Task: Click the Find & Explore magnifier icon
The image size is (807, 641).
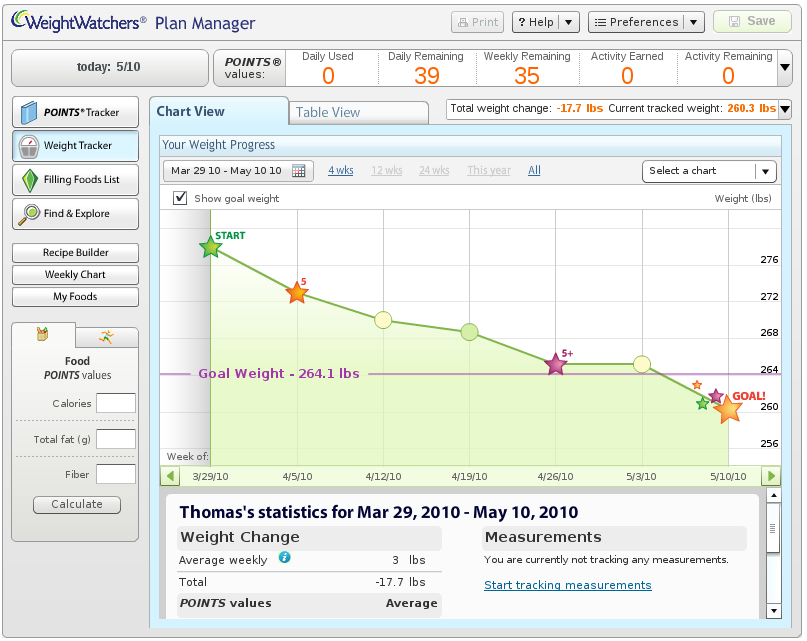Action: click(x=29, y=214)
